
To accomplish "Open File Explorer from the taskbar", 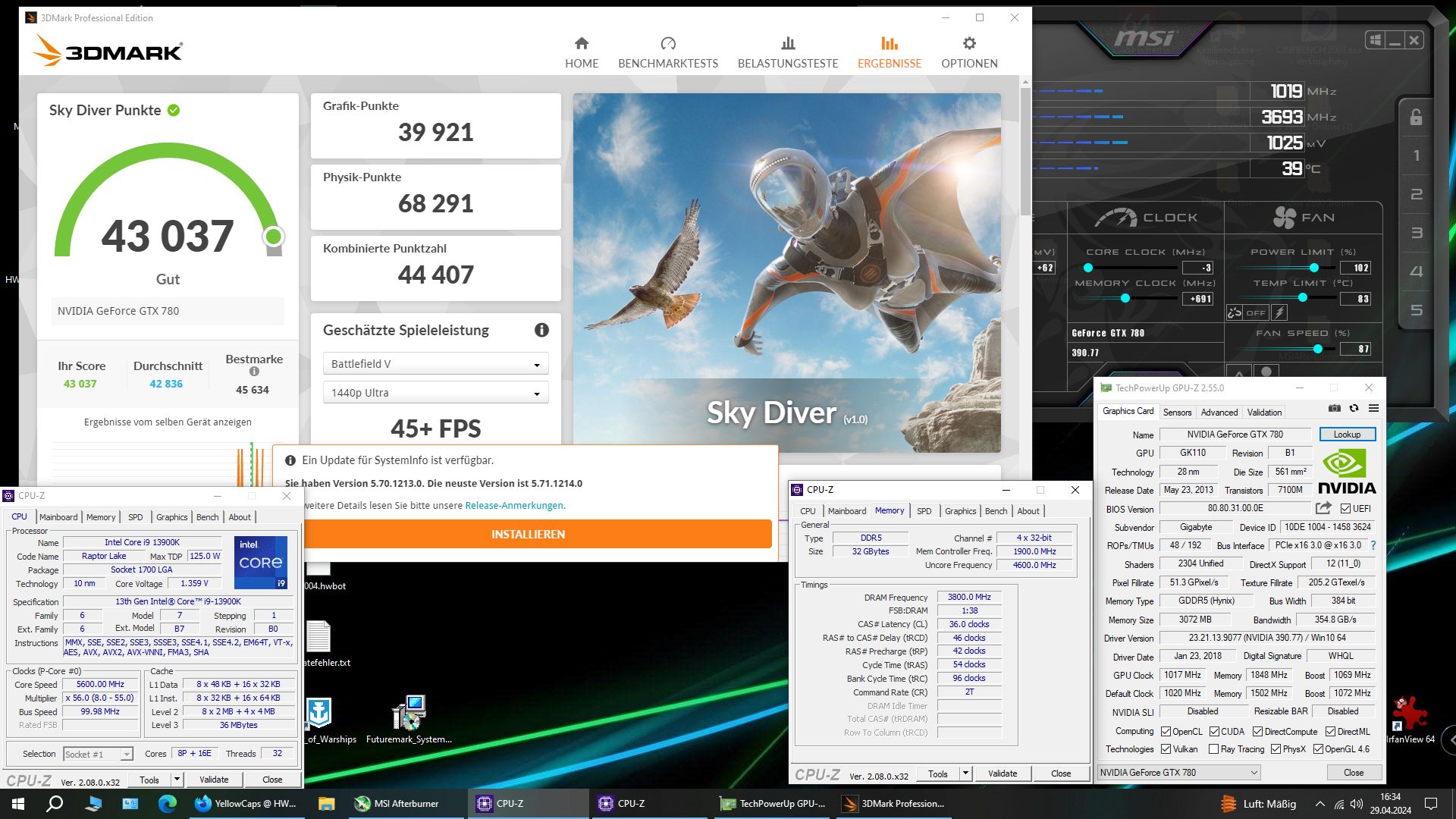I will pyautogui.click(x=326, y=804).
